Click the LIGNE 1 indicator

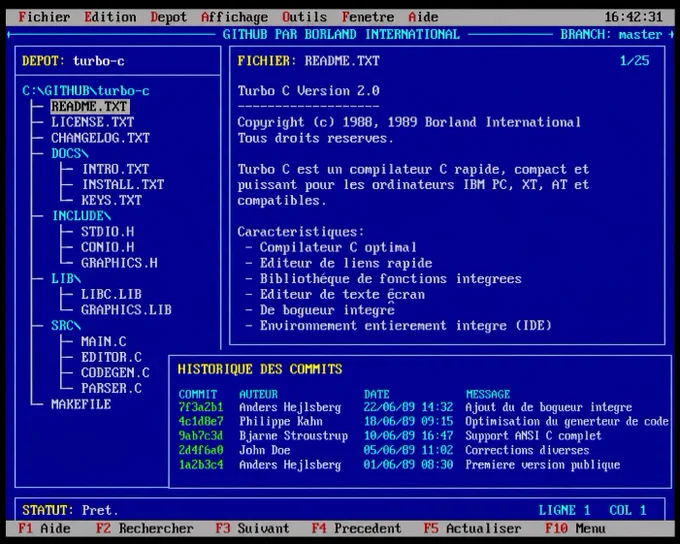(x=564, y=510)
